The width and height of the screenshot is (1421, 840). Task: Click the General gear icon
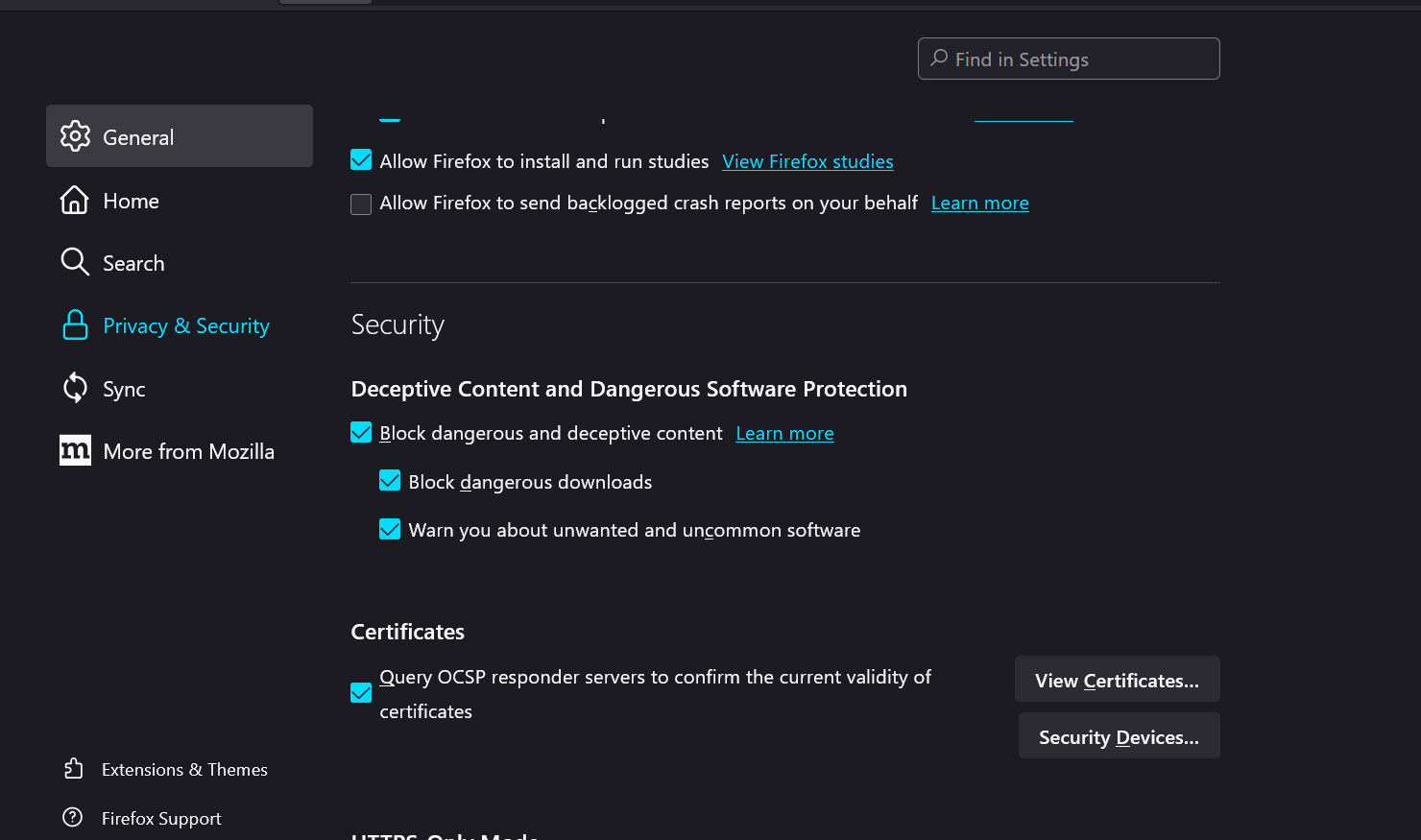(75, 136)
